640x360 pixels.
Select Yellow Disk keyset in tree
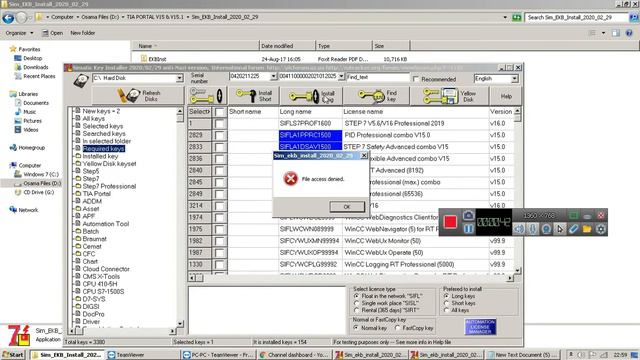(x=109, y=164)
